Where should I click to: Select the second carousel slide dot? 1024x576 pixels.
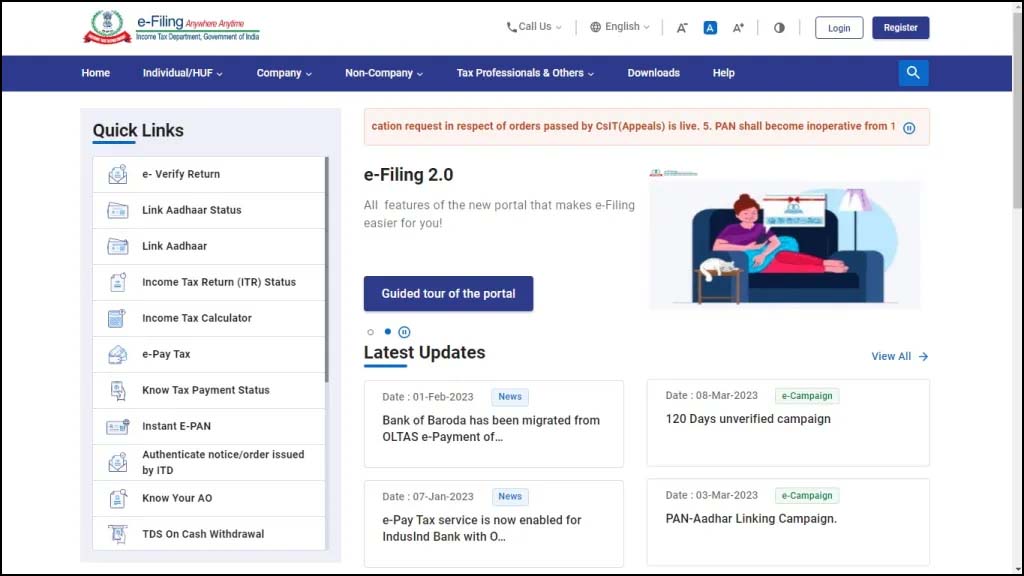[388, 331]
